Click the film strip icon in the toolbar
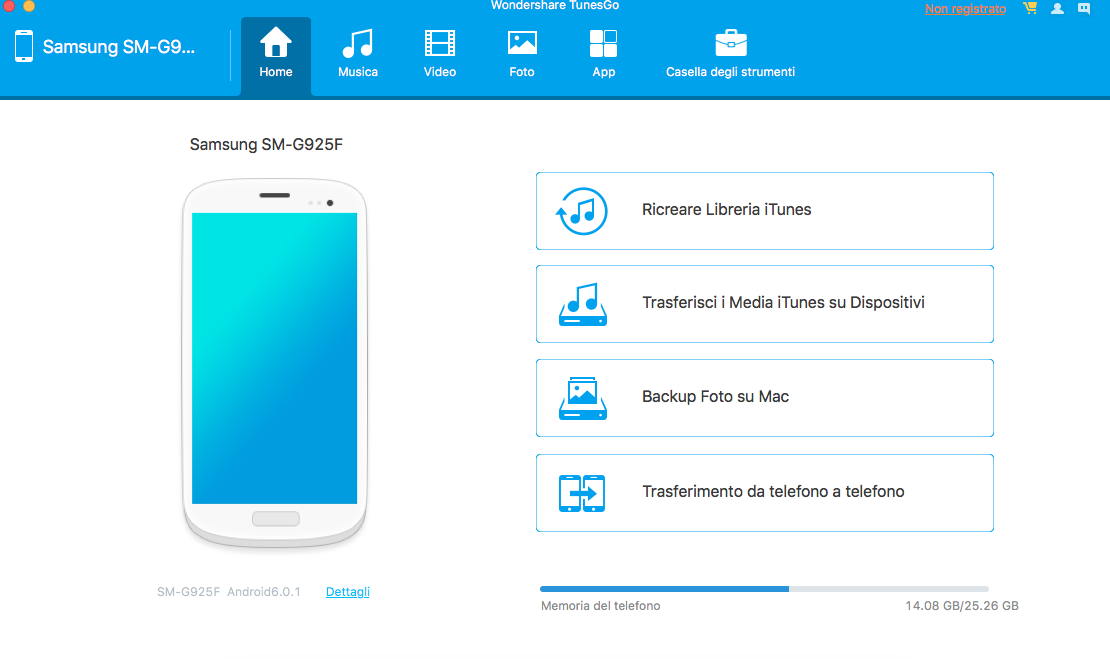The image size is (1110, 659). [x=440, y=43]
